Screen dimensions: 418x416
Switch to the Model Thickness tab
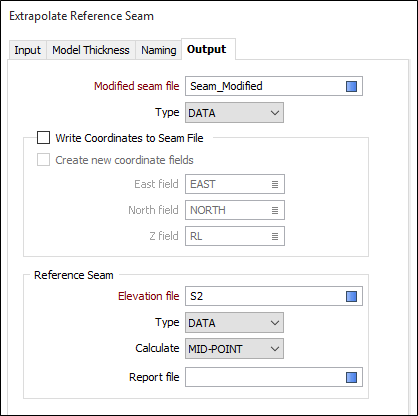coord(91,50)
